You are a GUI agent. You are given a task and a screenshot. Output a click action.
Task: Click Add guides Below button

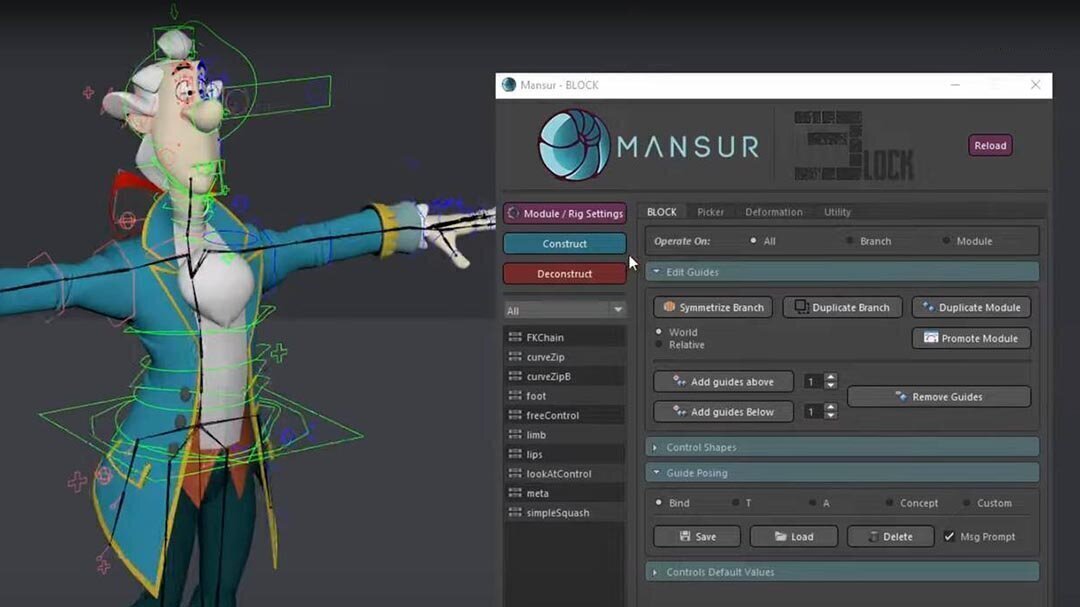[723, 412]
